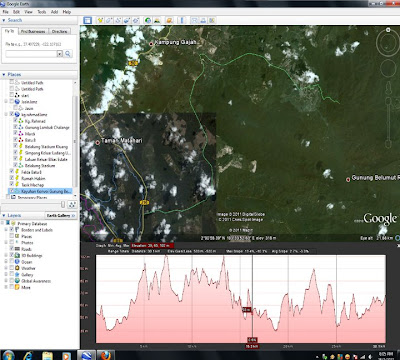The width and height of the screenshot is (400, 360).
Task: Open Internet Explorer from the taskbar
Action: (29, 355)
